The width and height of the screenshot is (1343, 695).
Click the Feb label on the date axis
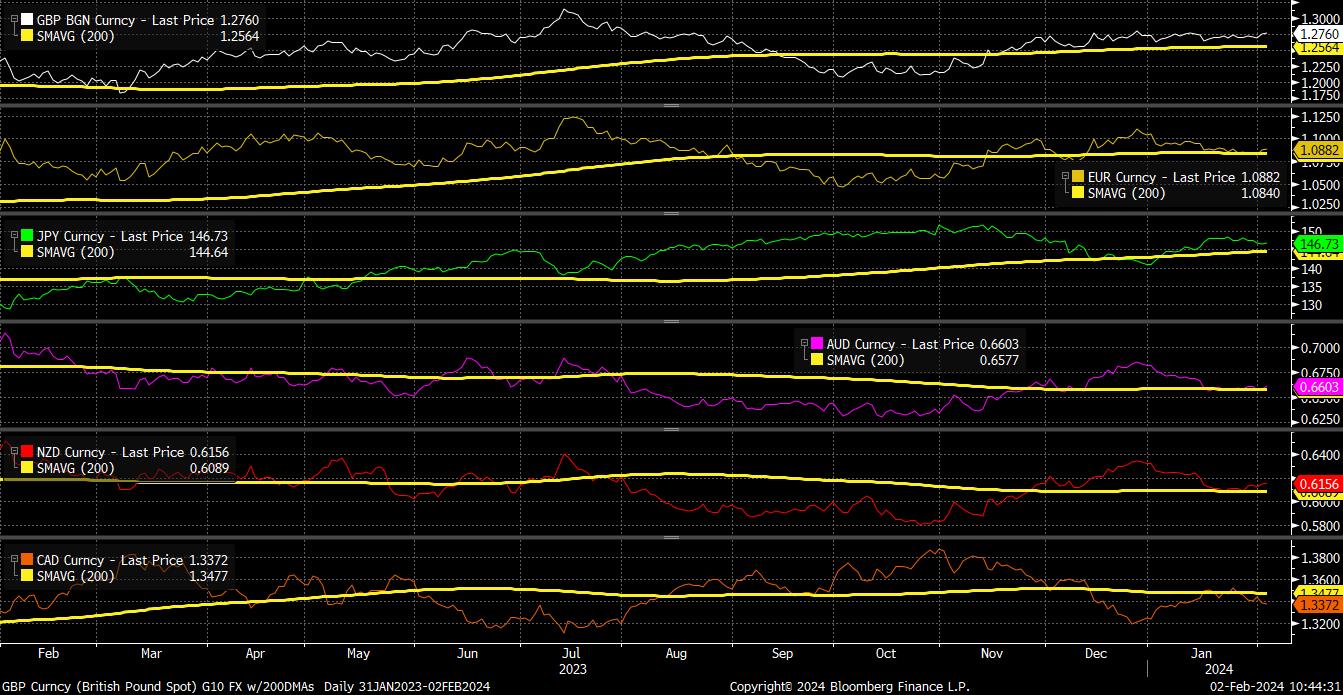click(49, 653)
